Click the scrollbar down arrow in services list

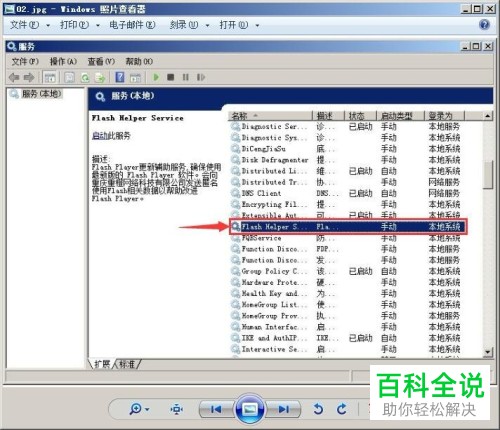(x=488, y=352)
